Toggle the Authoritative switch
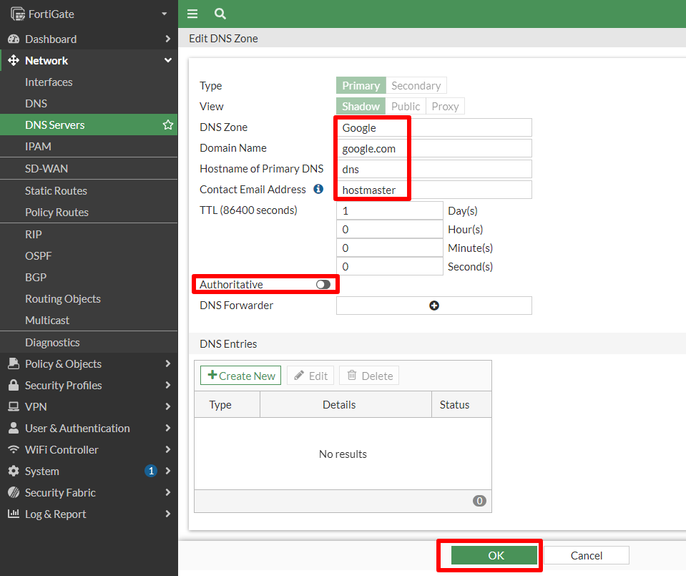 (x=323, y=285)
